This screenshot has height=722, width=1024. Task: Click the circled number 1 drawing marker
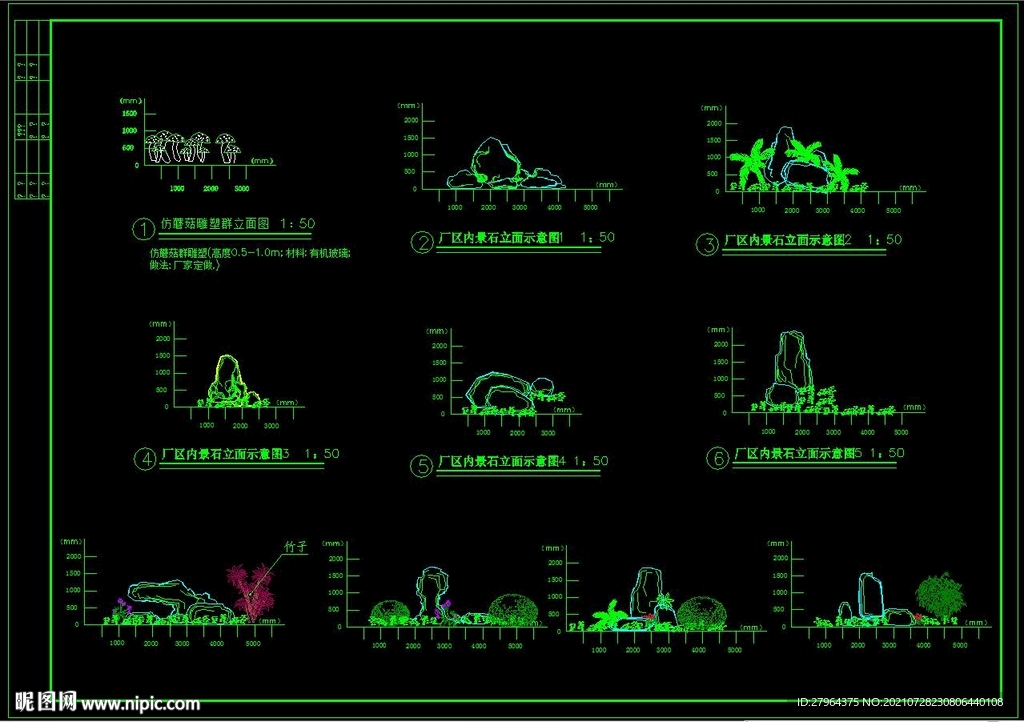pyautogui.click(x=143, y=228)
